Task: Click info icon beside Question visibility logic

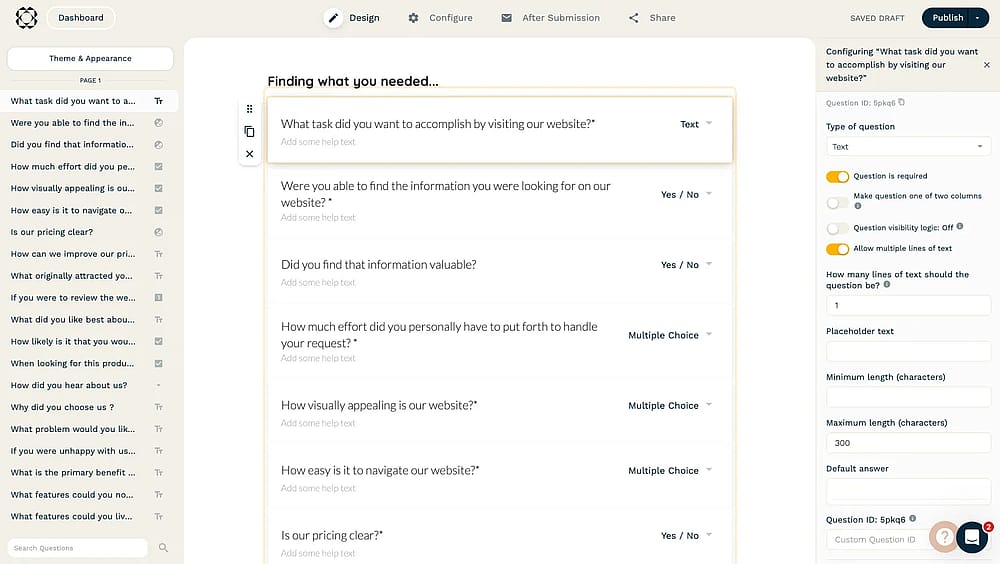Action: tap(960, 226)
